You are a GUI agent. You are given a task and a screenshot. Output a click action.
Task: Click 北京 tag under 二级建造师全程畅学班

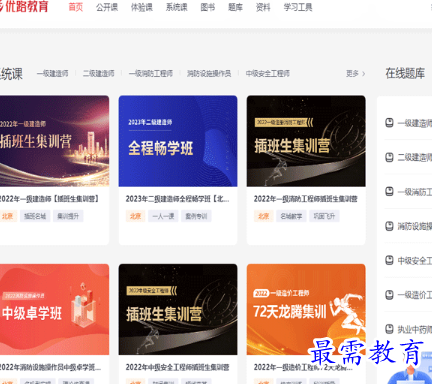[x=135, y=216]
